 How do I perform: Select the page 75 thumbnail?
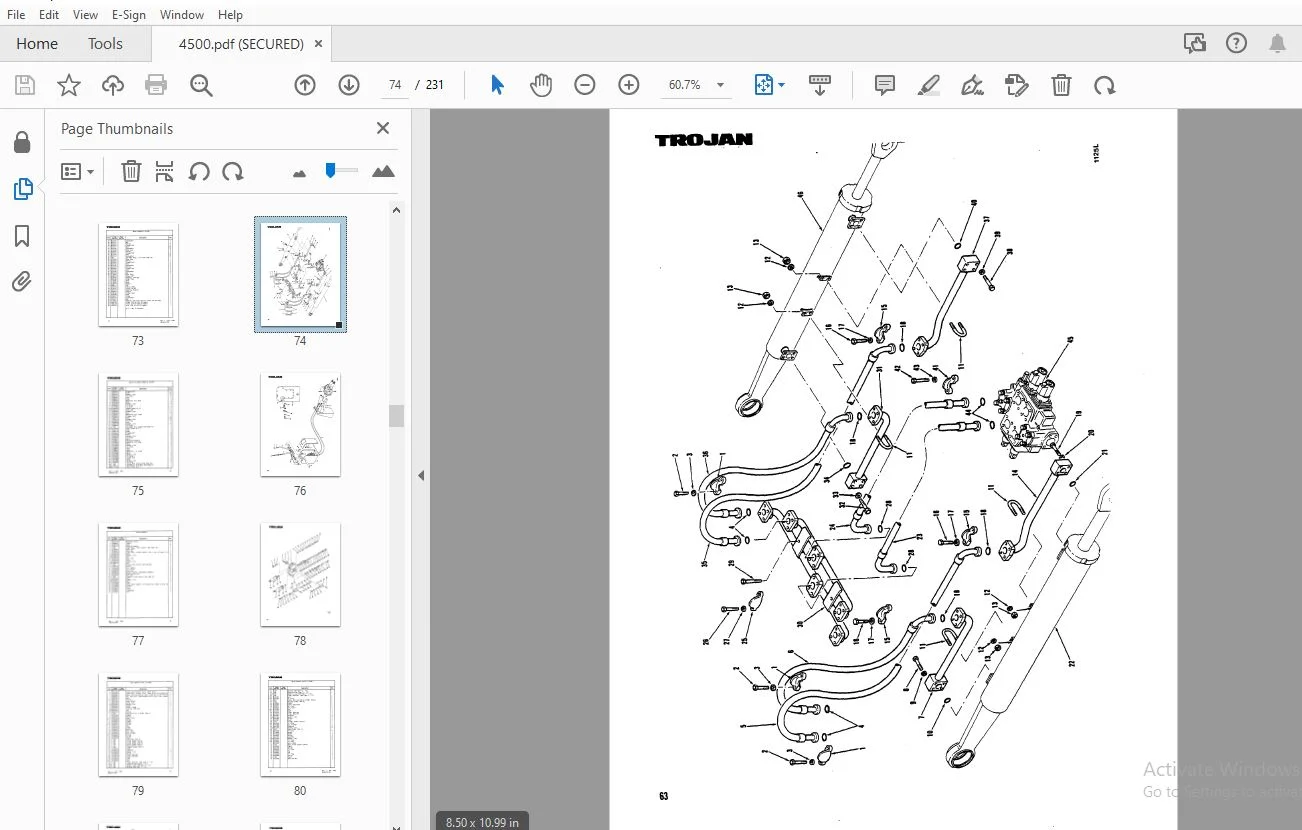[x=138, y=425]
